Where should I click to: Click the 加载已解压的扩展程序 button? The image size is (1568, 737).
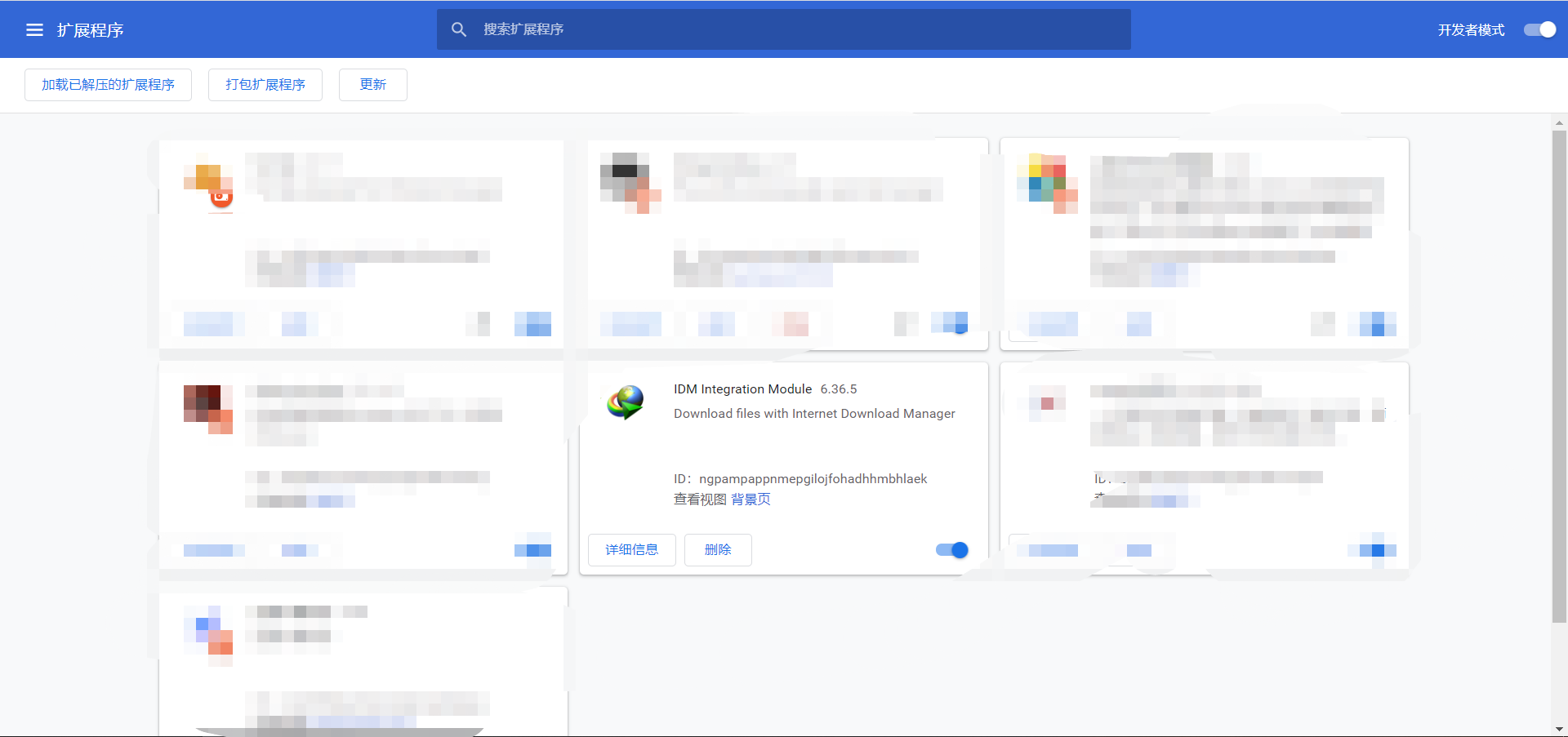(x=108, y=84)
